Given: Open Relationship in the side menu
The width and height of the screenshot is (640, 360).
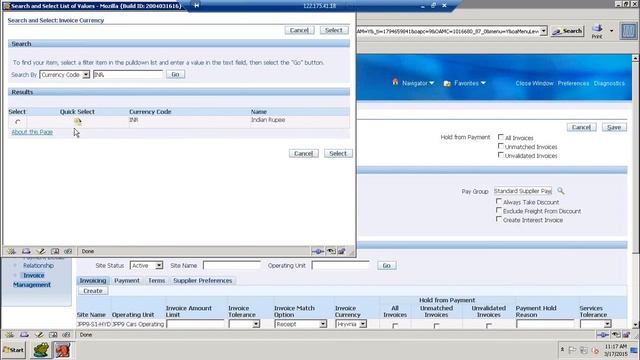Looking at the screenshot, I should point(38,265).
